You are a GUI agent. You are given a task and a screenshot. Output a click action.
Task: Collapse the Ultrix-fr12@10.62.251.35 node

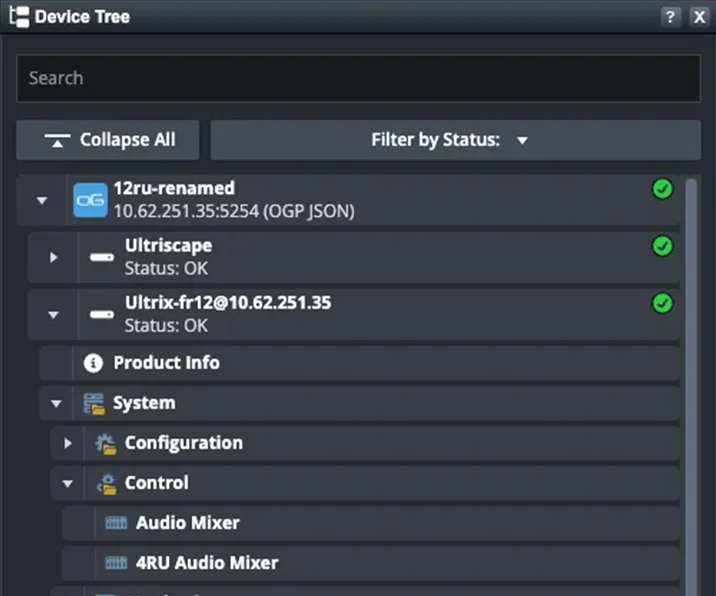coord(53,315)
